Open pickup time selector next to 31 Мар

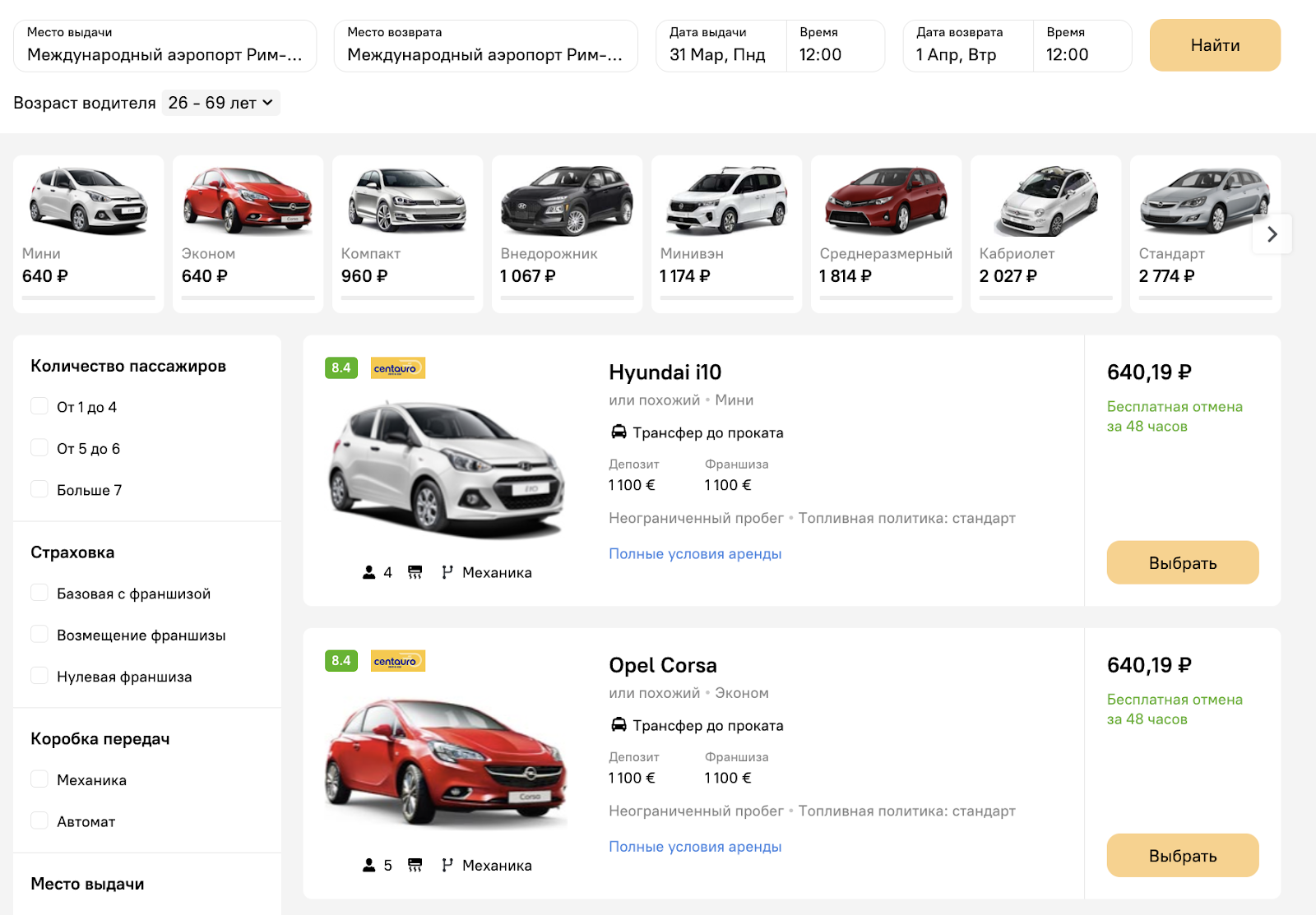[836, 46]
